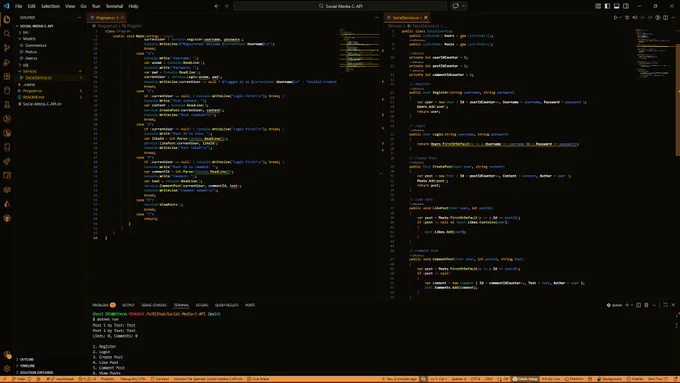The height and width of the screenshot is (383, 680).
Task: Close the bottom panel
Action: pyautogui.click(x=673, y=305)
